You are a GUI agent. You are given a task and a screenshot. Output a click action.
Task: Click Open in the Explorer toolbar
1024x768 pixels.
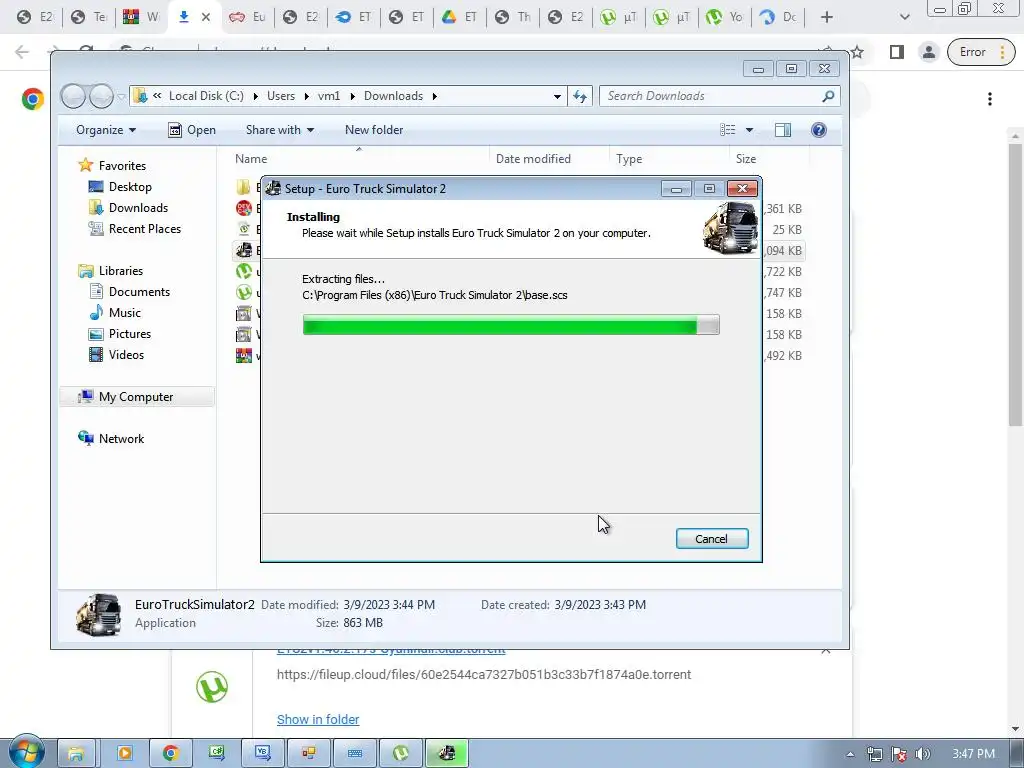click(192, 130)
